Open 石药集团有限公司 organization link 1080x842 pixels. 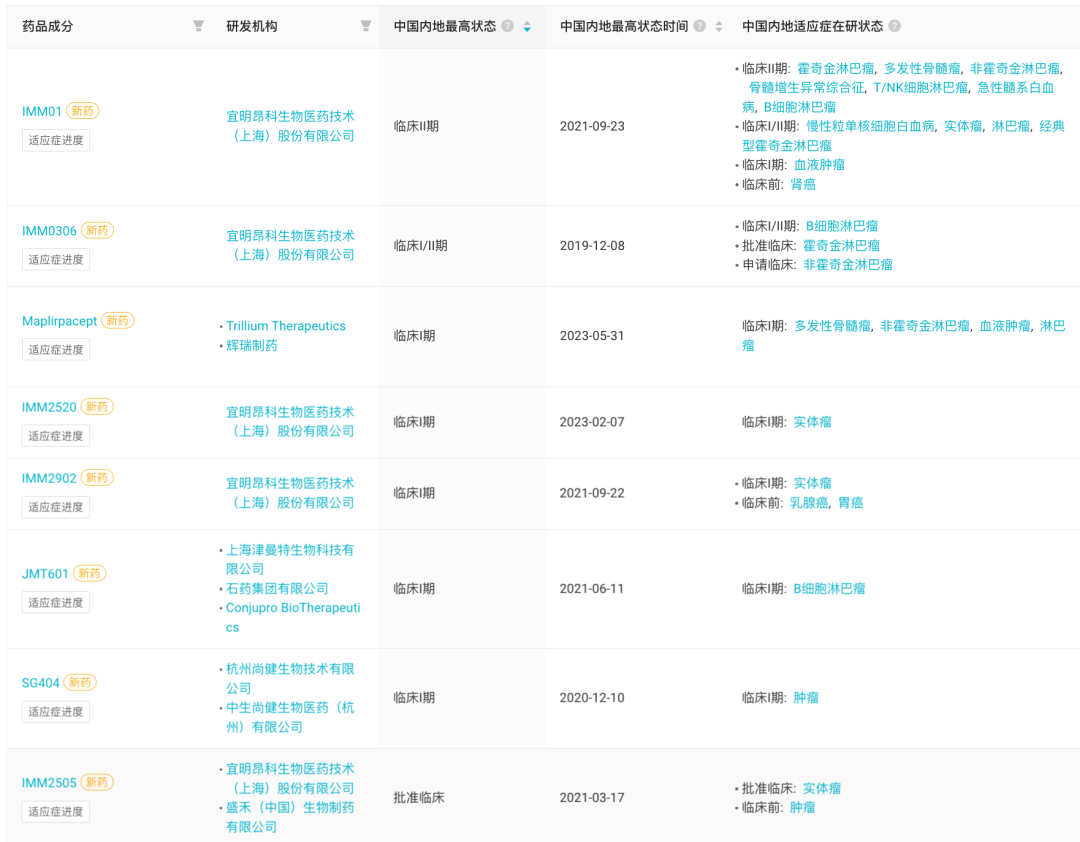click(277, 588)
